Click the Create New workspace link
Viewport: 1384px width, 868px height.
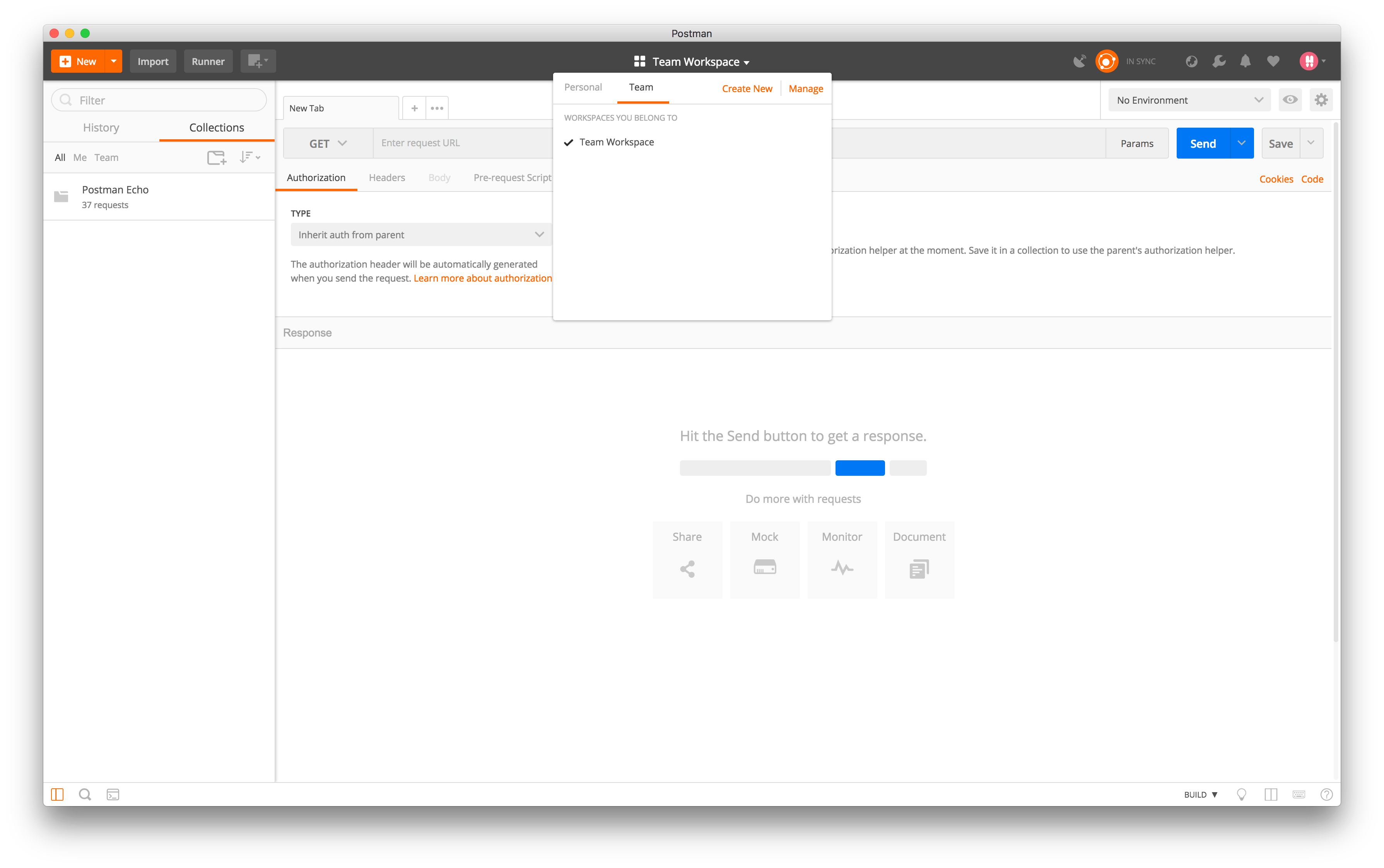click(x=747, y=89)
